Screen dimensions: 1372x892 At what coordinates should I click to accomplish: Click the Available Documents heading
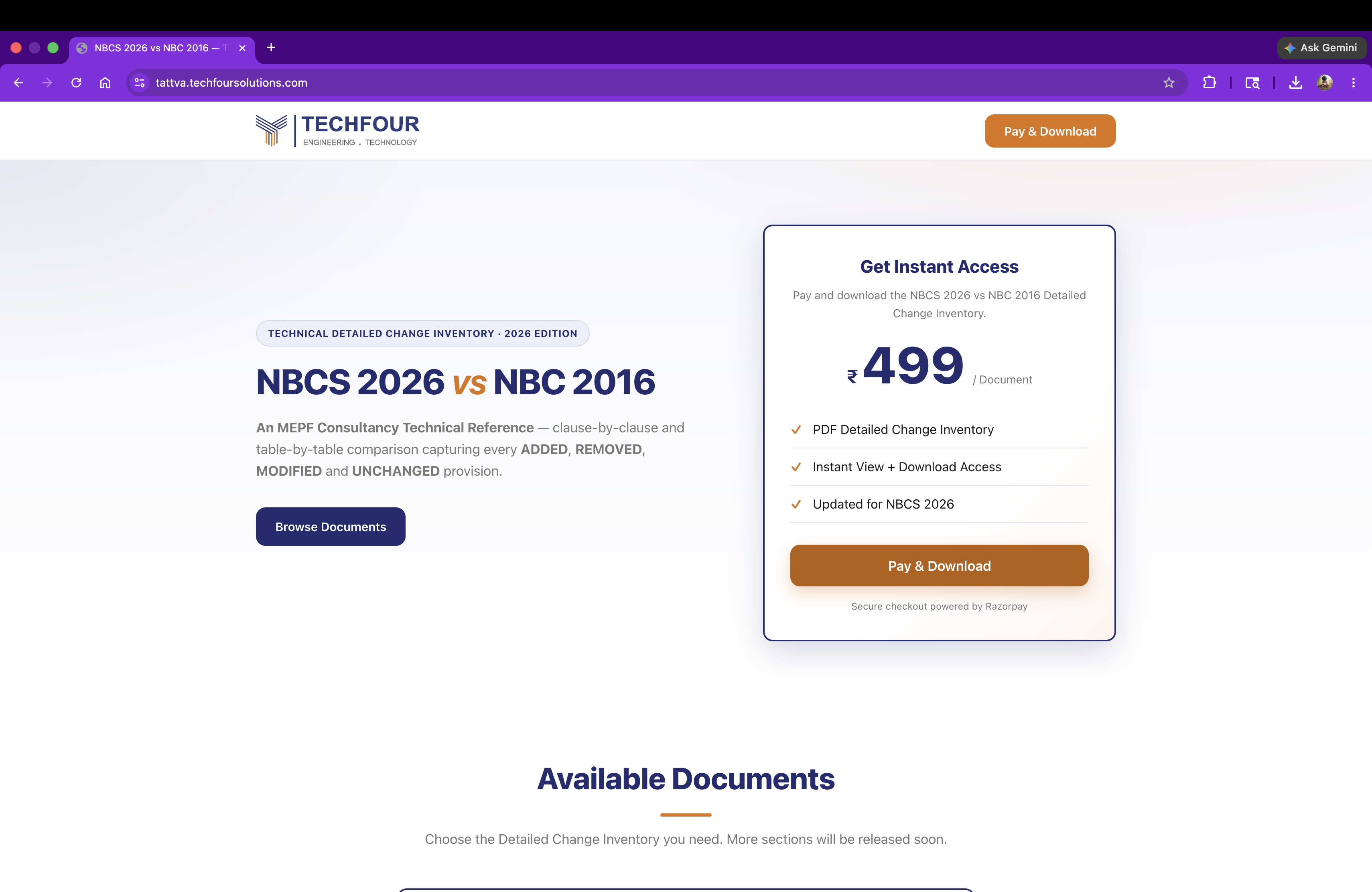coord(686,778)
